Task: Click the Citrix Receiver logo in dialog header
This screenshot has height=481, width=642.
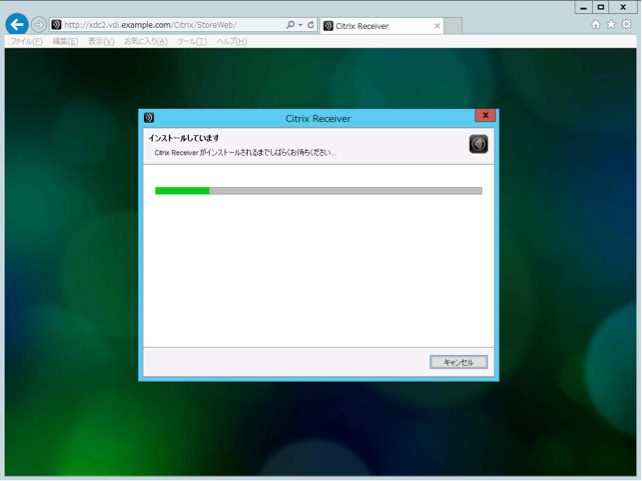Action: pyautogui.click(x=478, y=144)
